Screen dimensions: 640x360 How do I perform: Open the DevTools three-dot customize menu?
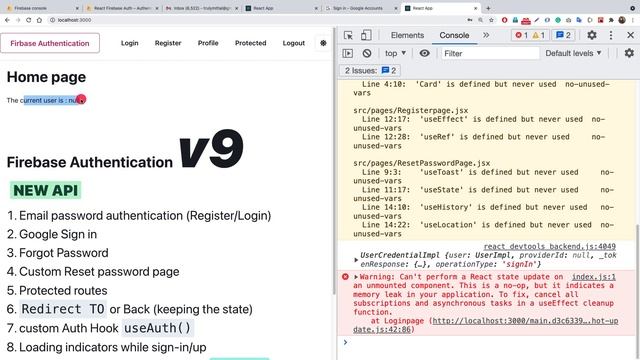point(611,35)
